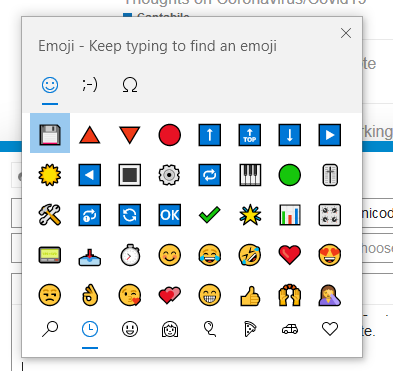
Task: Select the blue refresh arrows emoji
Action: pyautogui.click(x=130, y=215)
